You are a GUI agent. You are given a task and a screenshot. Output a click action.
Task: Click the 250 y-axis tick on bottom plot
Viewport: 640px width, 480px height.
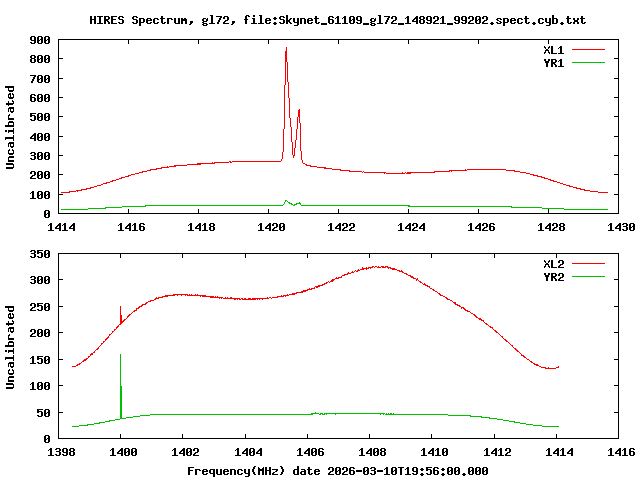click(x=40, y=307)
